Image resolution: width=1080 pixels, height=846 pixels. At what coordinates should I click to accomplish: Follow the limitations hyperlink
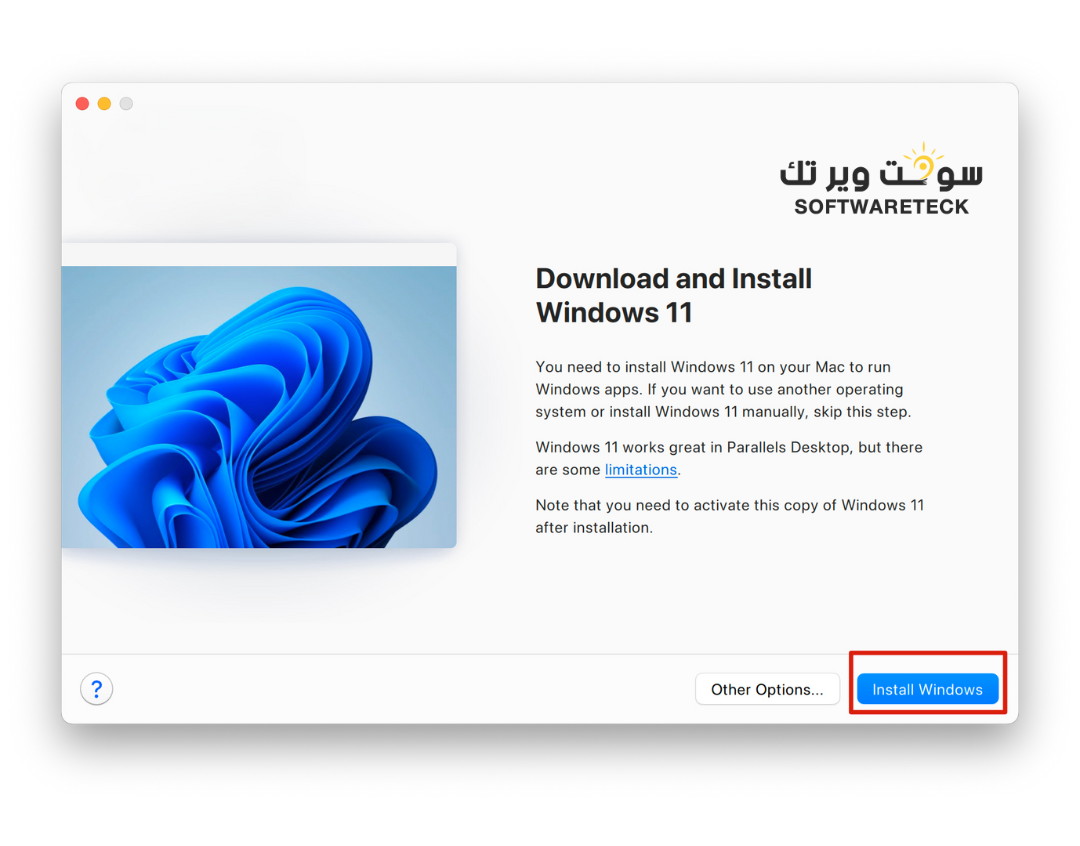click(641, 470)
